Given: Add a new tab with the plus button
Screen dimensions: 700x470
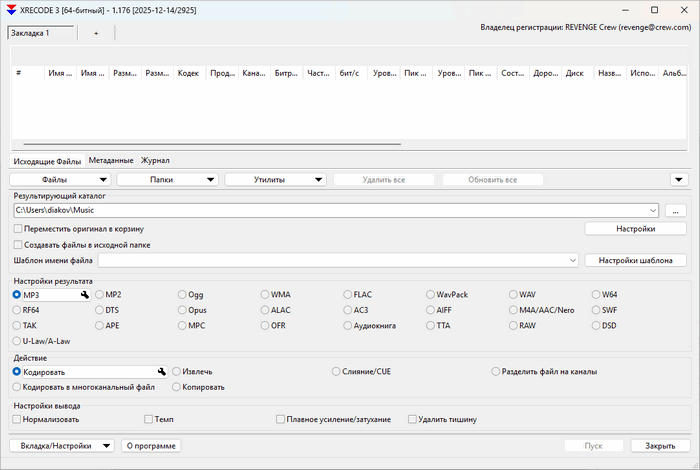Looking at the screenshot, I should coord(96,33).
